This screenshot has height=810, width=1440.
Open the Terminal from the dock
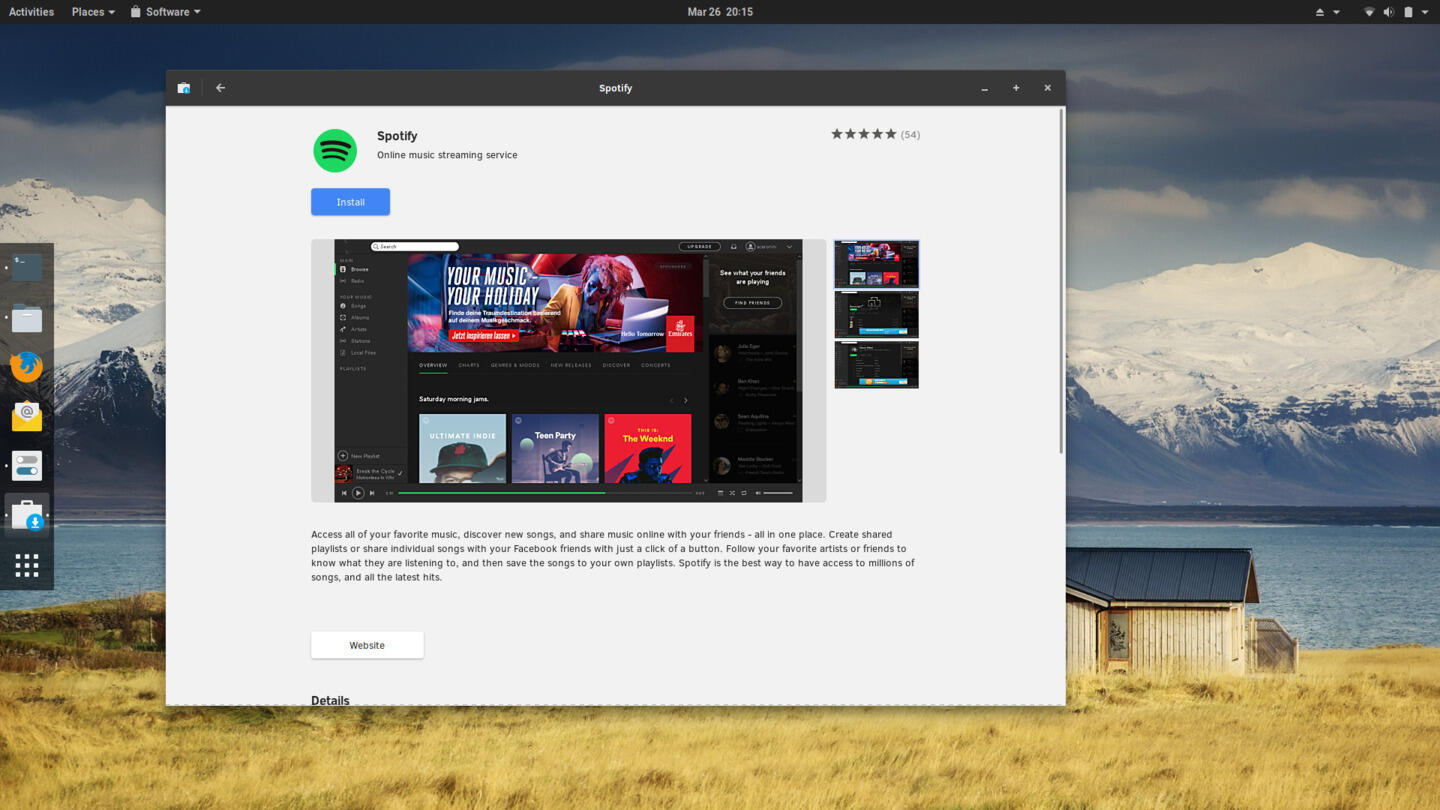(27, 267)
